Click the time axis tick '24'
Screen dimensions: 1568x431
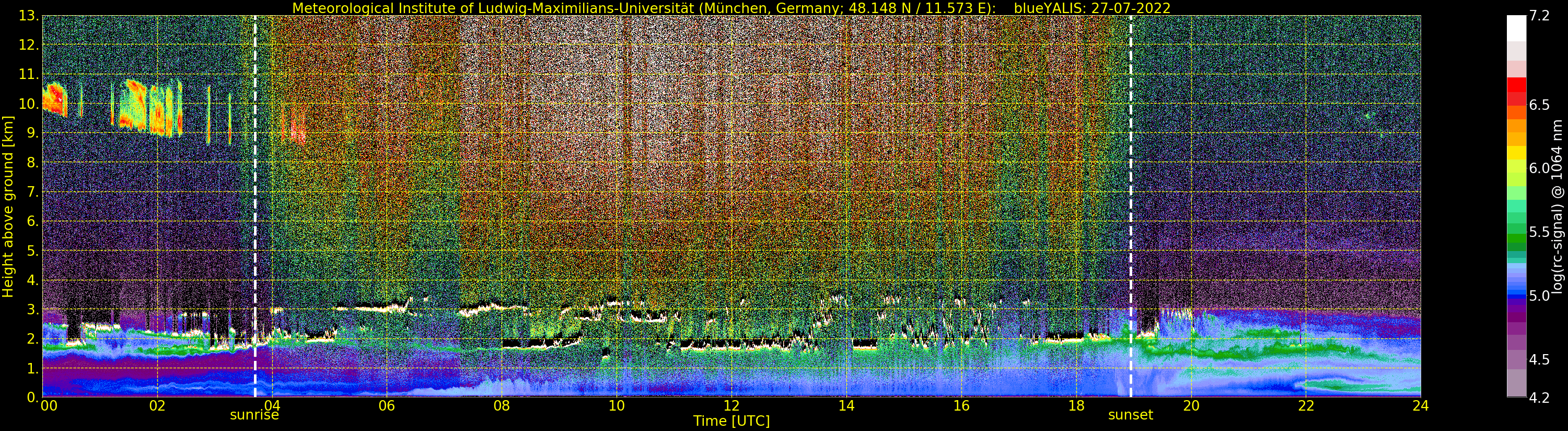(x=1421, y=405)
